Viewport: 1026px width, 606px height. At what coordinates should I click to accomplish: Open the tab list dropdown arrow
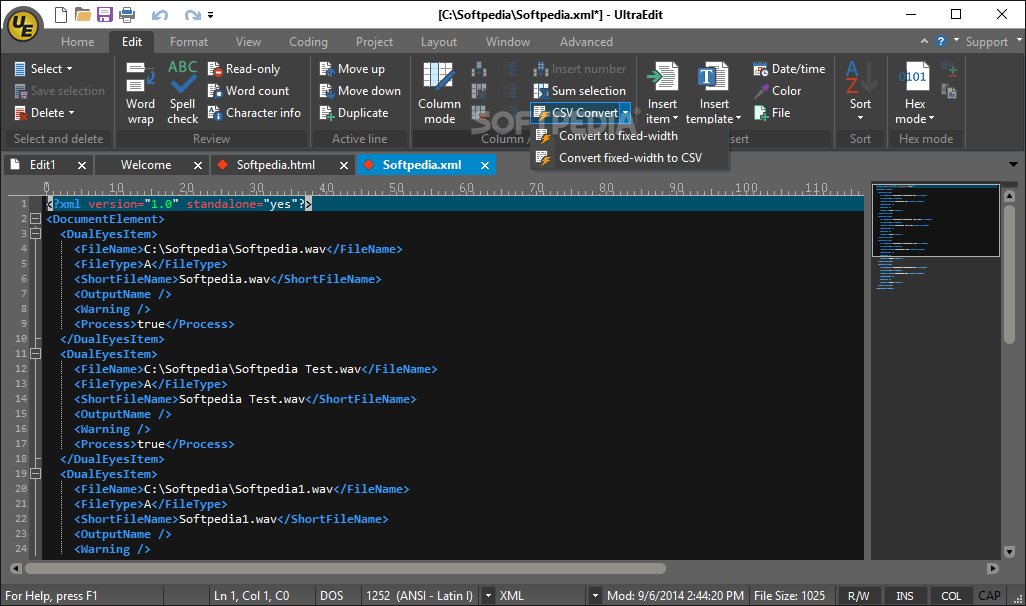click(x=1013, y=165)
